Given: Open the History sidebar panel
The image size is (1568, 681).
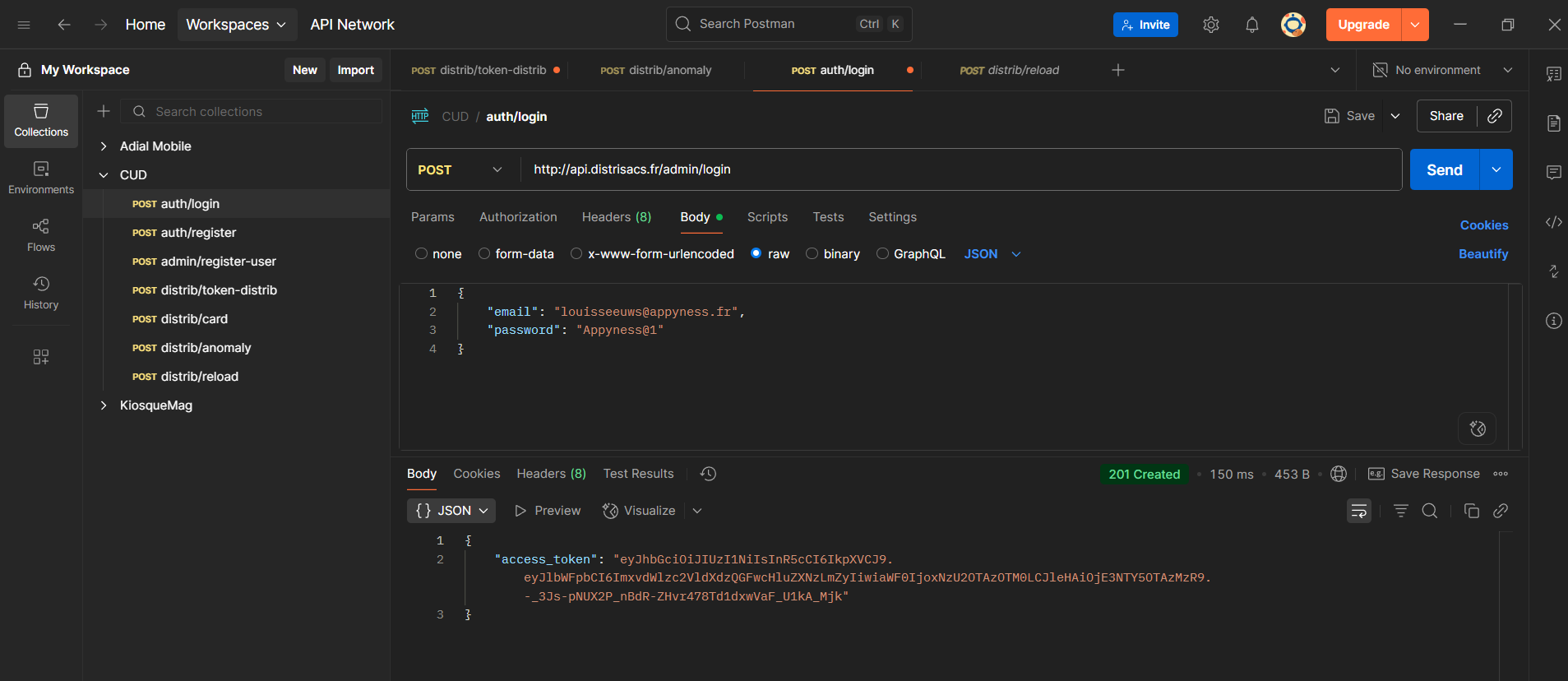Looking at the screenshot, I should pos(41,292).
